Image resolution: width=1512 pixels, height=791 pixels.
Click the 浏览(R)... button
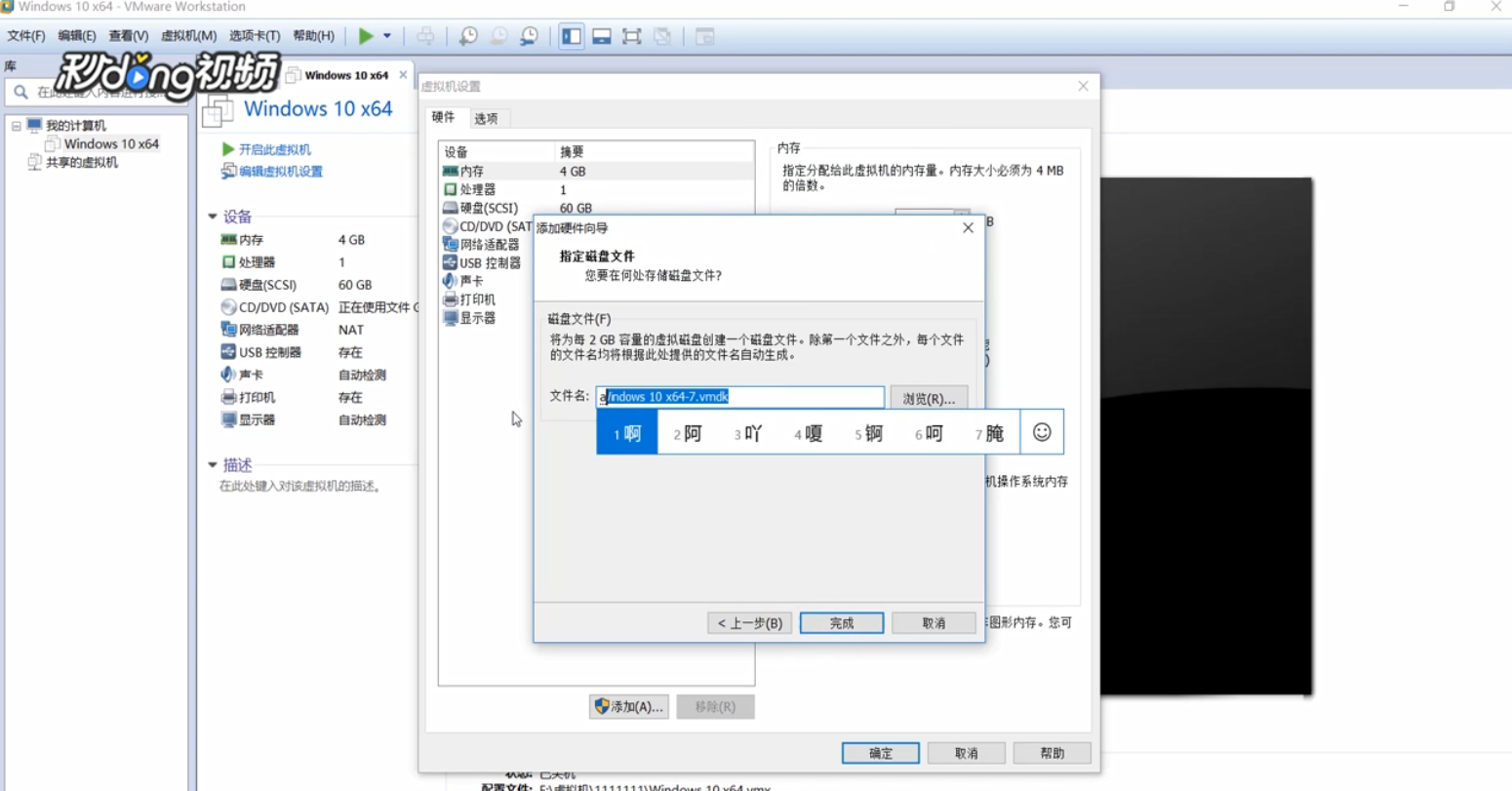(x=929, y=398)
